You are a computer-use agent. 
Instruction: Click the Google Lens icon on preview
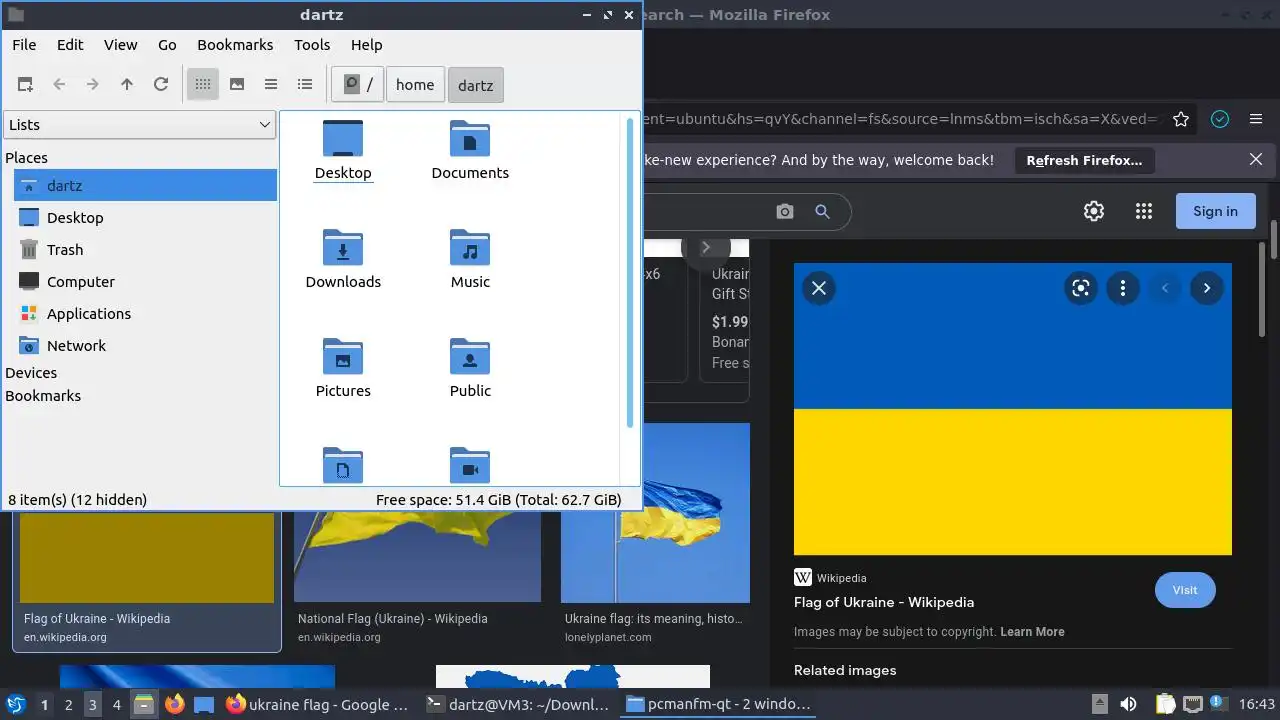tap(1080, 288)
